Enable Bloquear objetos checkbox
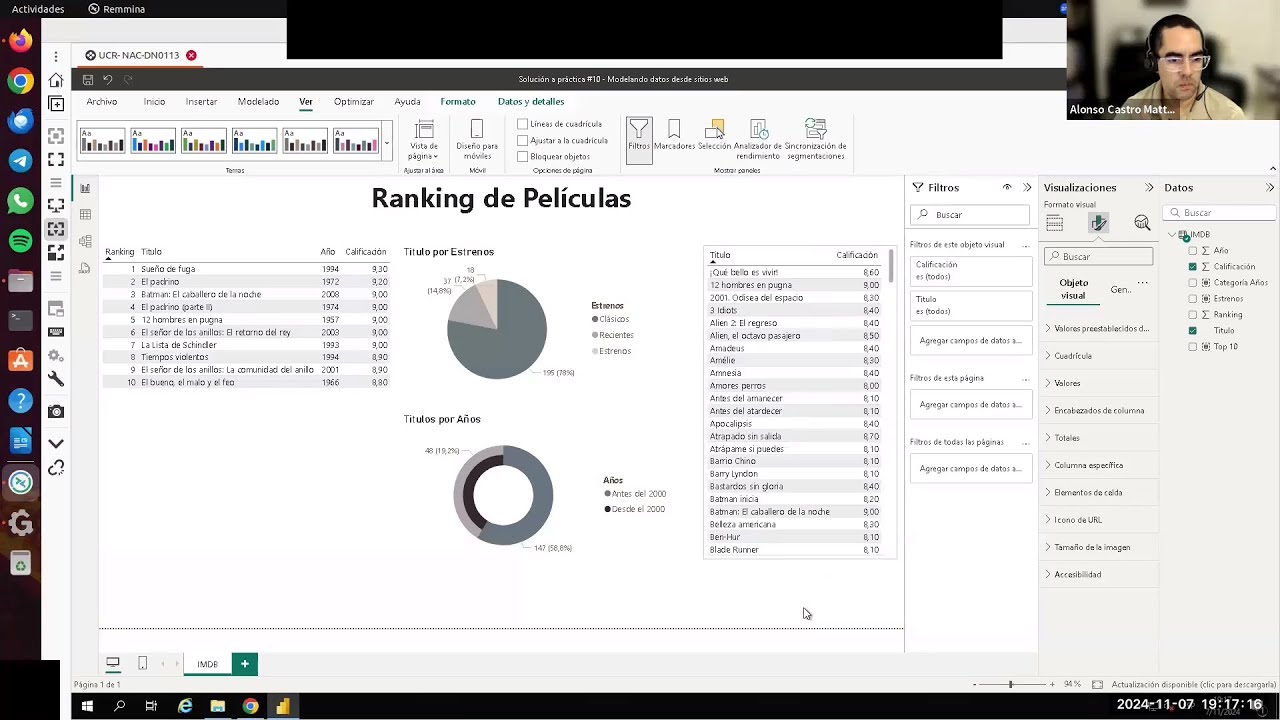Viewport: 1280px width, 720px height. pyautogui.click(x=522, y=156)
